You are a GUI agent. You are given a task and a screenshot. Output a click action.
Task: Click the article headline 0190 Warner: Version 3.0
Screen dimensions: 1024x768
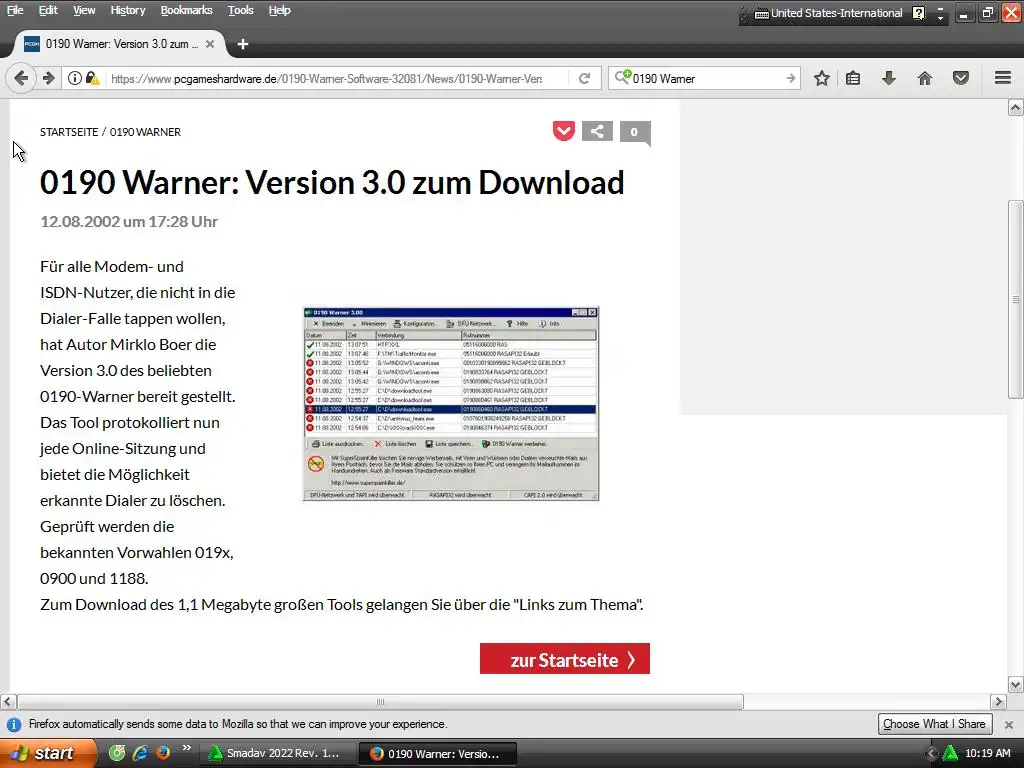click(x=332, y=182)
